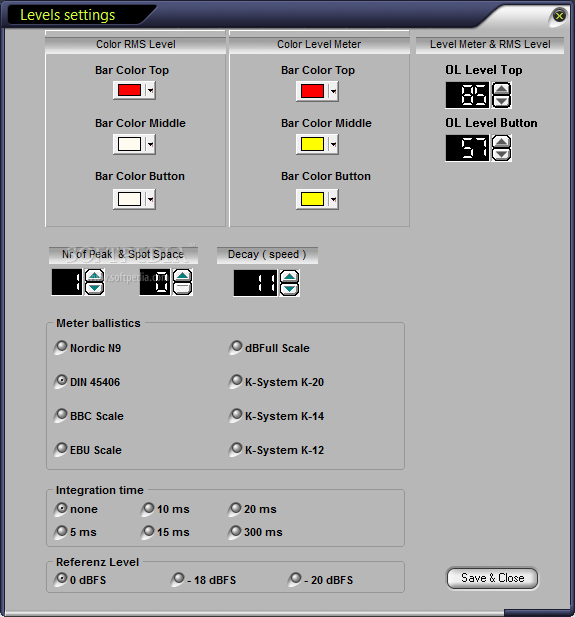Click the Color Level Meter header
This screenshot has height=617, width=575.
click(x=319, y=44)
